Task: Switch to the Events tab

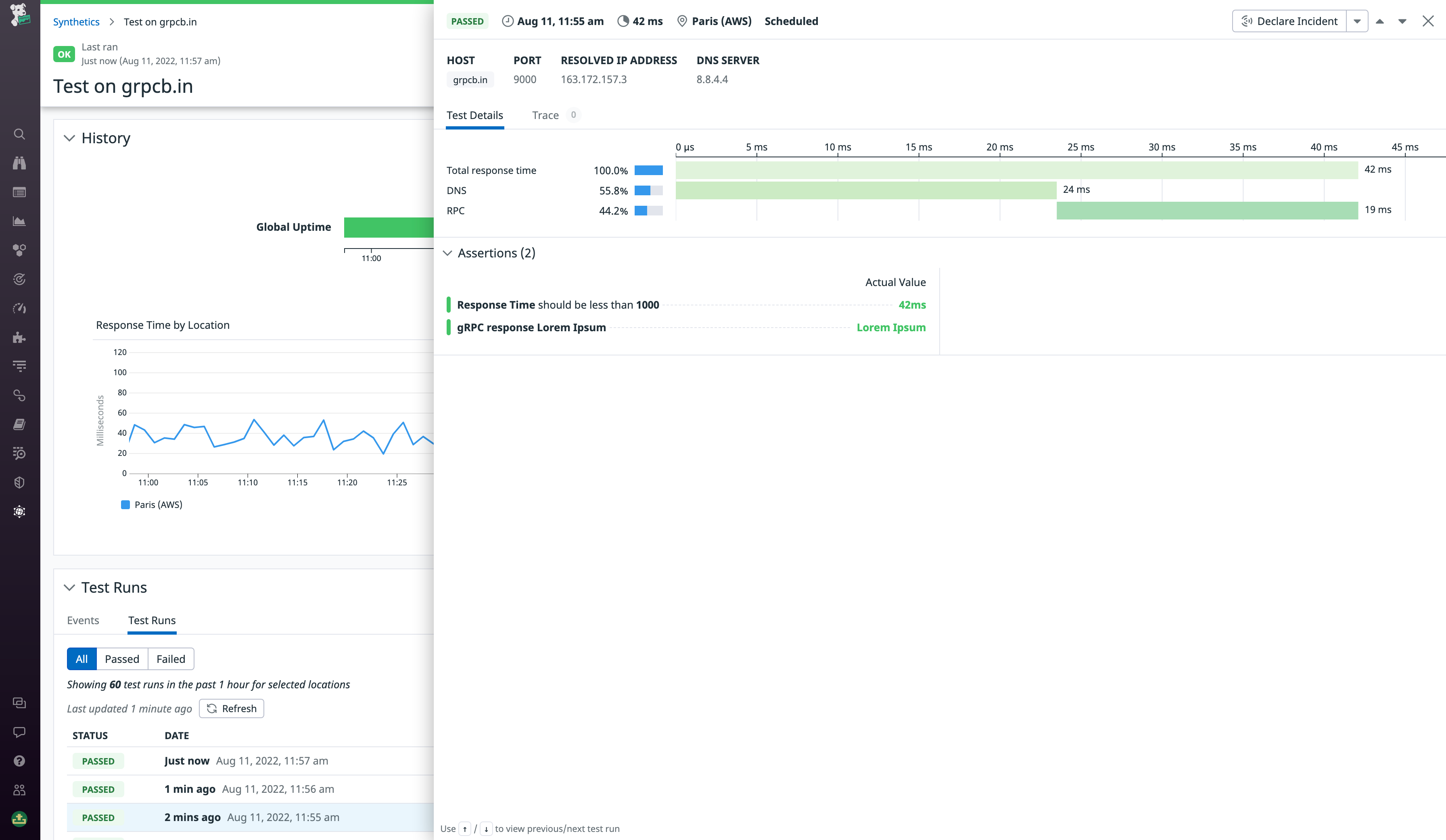Action: click(x=83, y=620)
